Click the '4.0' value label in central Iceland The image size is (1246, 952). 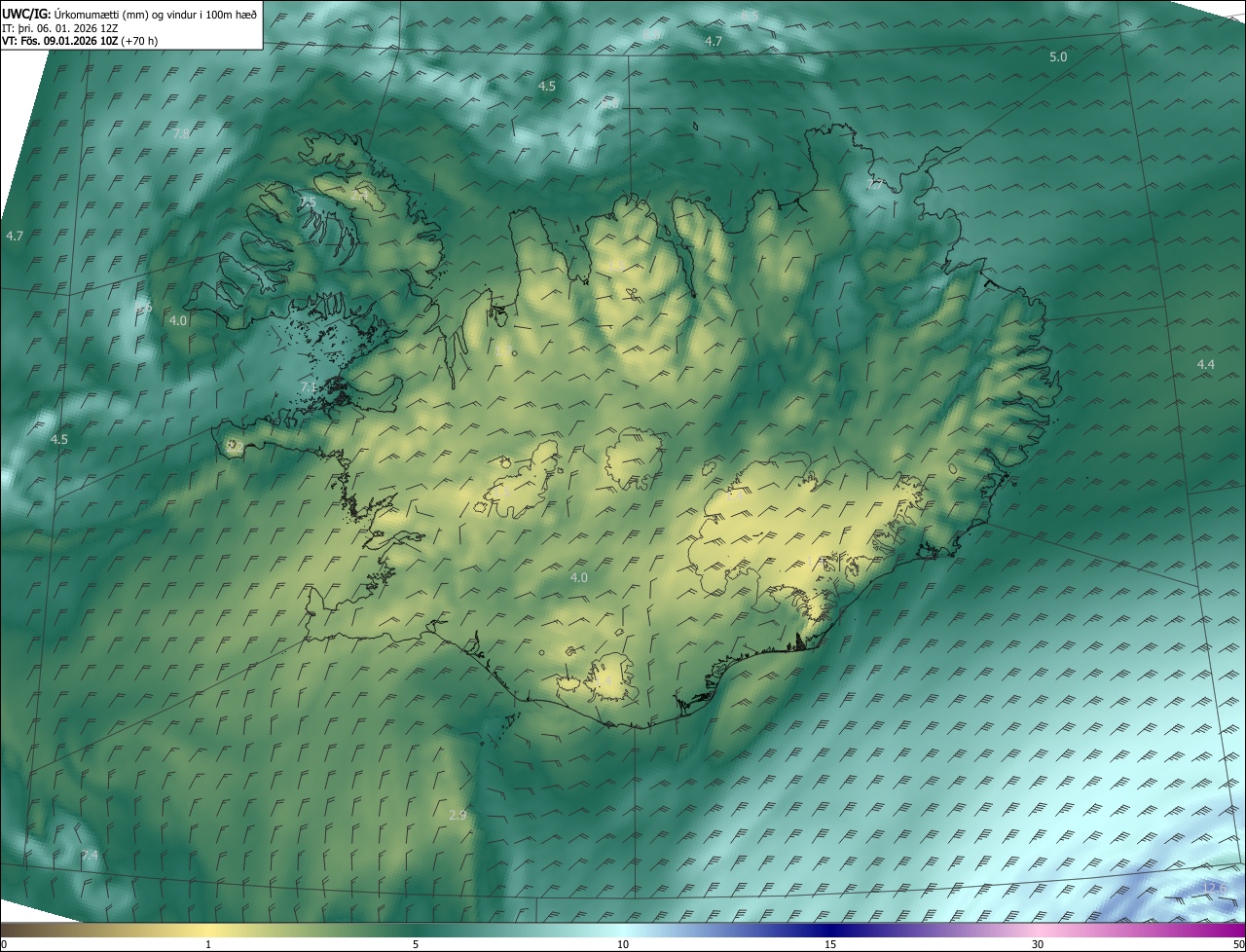[579, 577]
